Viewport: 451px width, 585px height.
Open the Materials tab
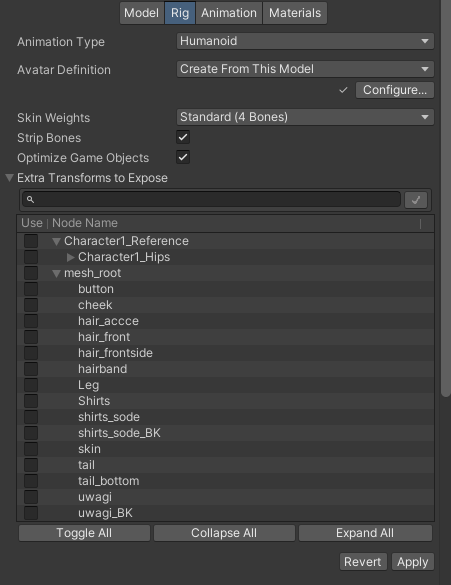click(x=295, y=13)
